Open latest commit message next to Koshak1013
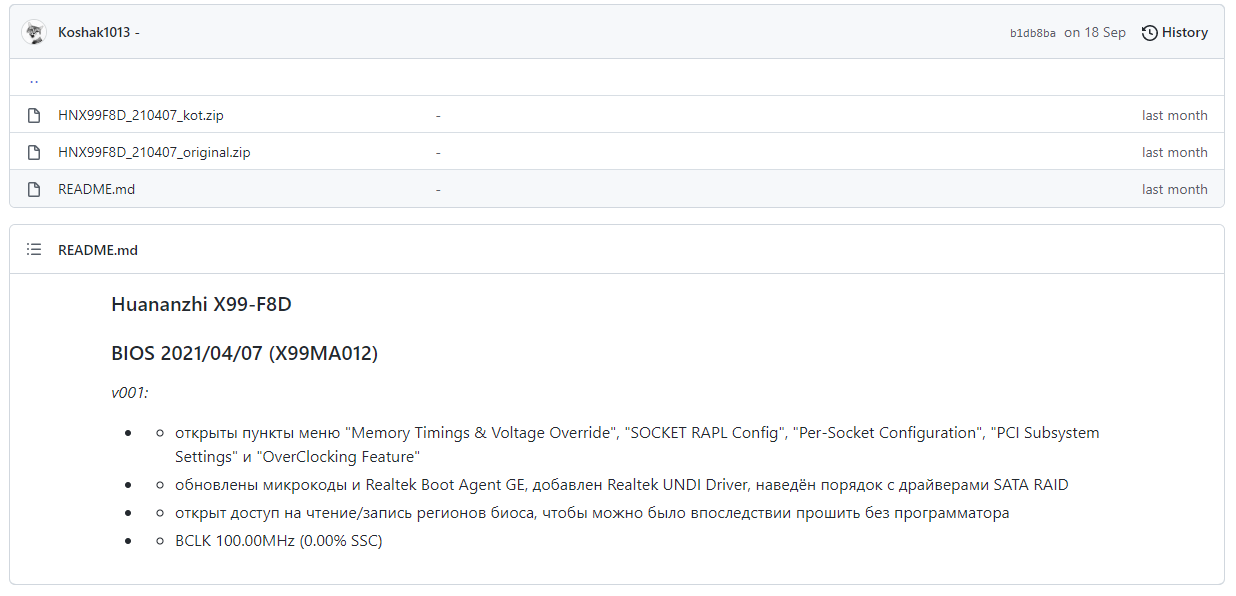Image resolution: width=1236 pixels, height=596 pixels. (137, 32)
